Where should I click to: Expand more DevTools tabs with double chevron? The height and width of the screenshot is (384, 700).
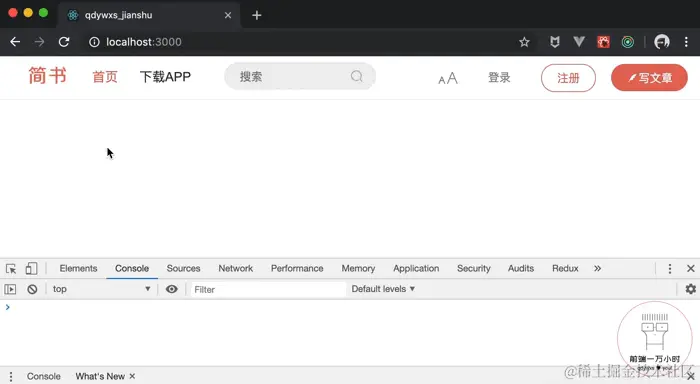(597, 268)
